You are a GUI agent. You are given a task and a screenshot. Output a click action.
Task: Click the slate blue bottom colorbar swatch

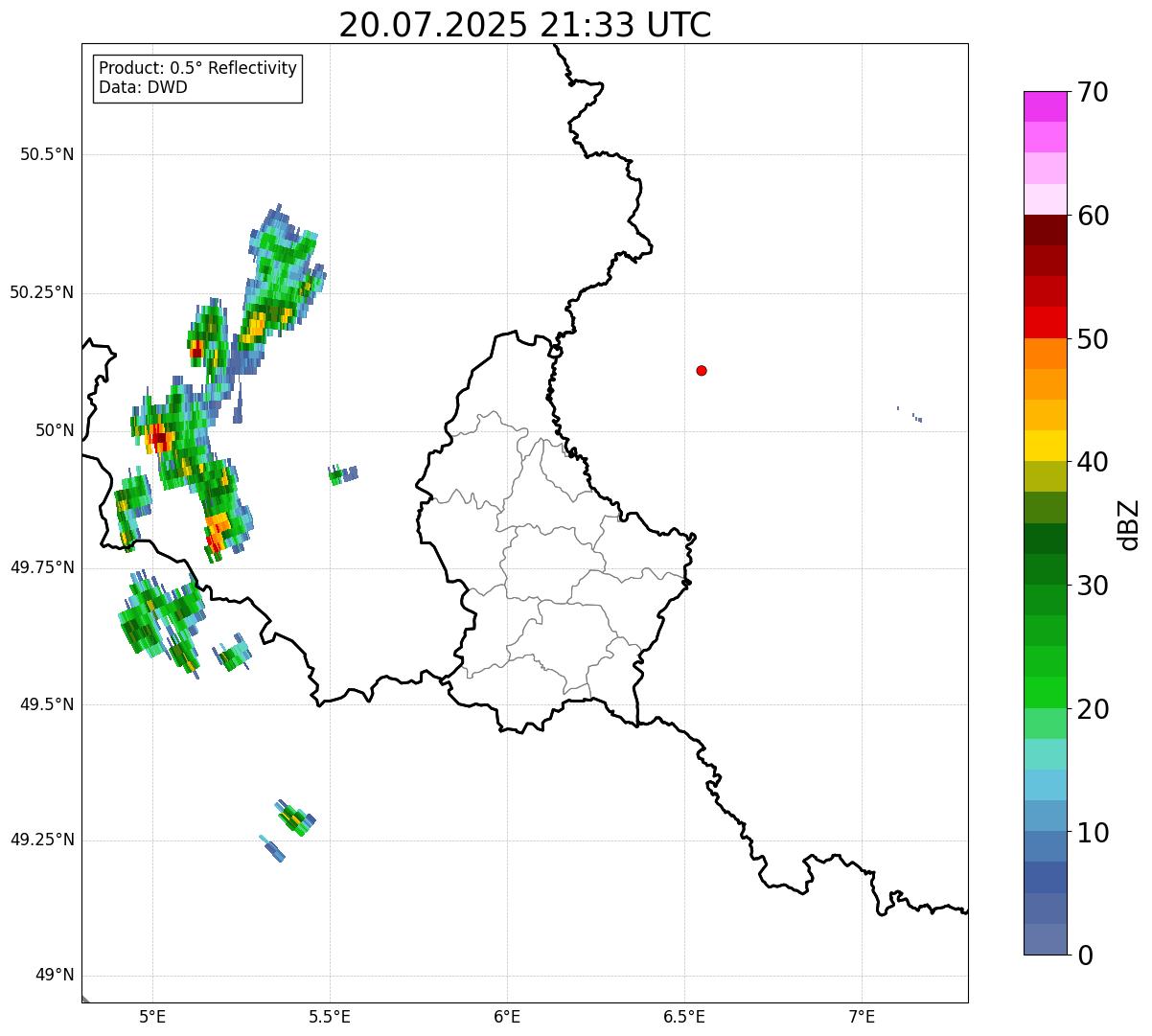pyautogui.click(x=1045, y=939)
